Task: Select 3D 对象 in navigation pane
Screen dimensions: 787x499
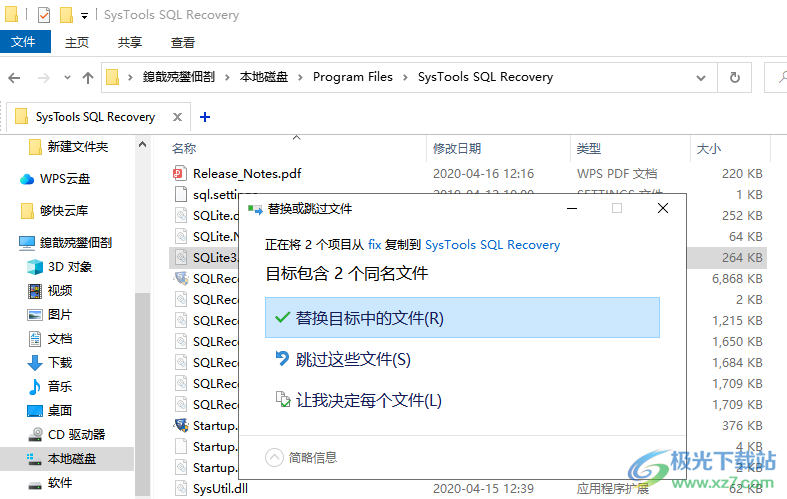Action: pyautogui.click(x=70, y=267)
